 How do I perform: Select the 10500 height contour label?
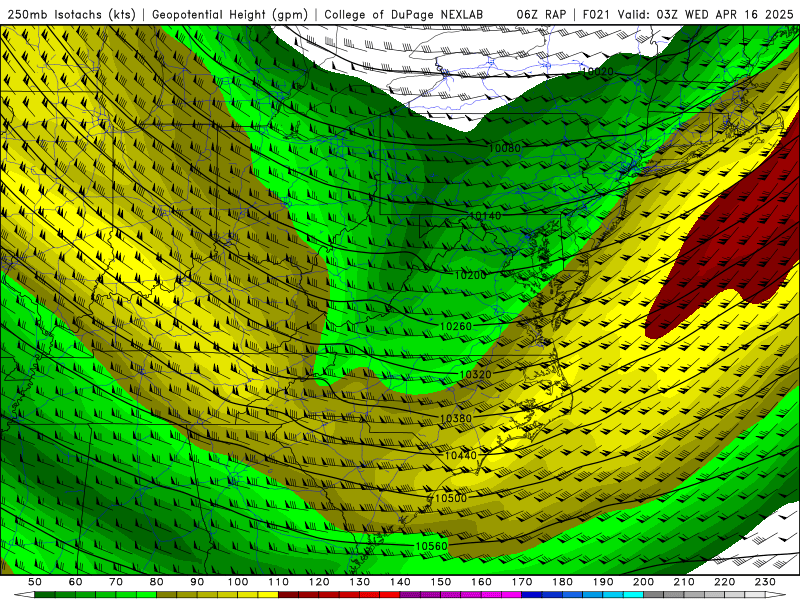click(451, 498)
